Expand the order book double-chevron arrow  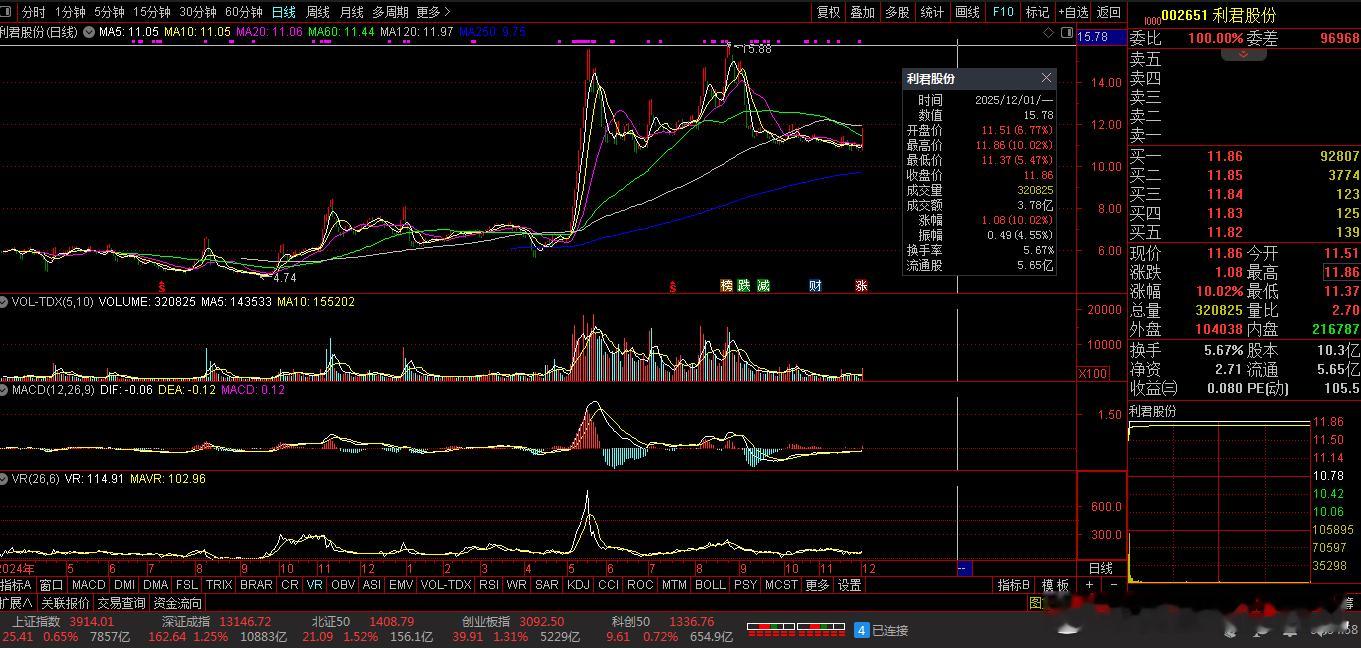click(1244, 54)
